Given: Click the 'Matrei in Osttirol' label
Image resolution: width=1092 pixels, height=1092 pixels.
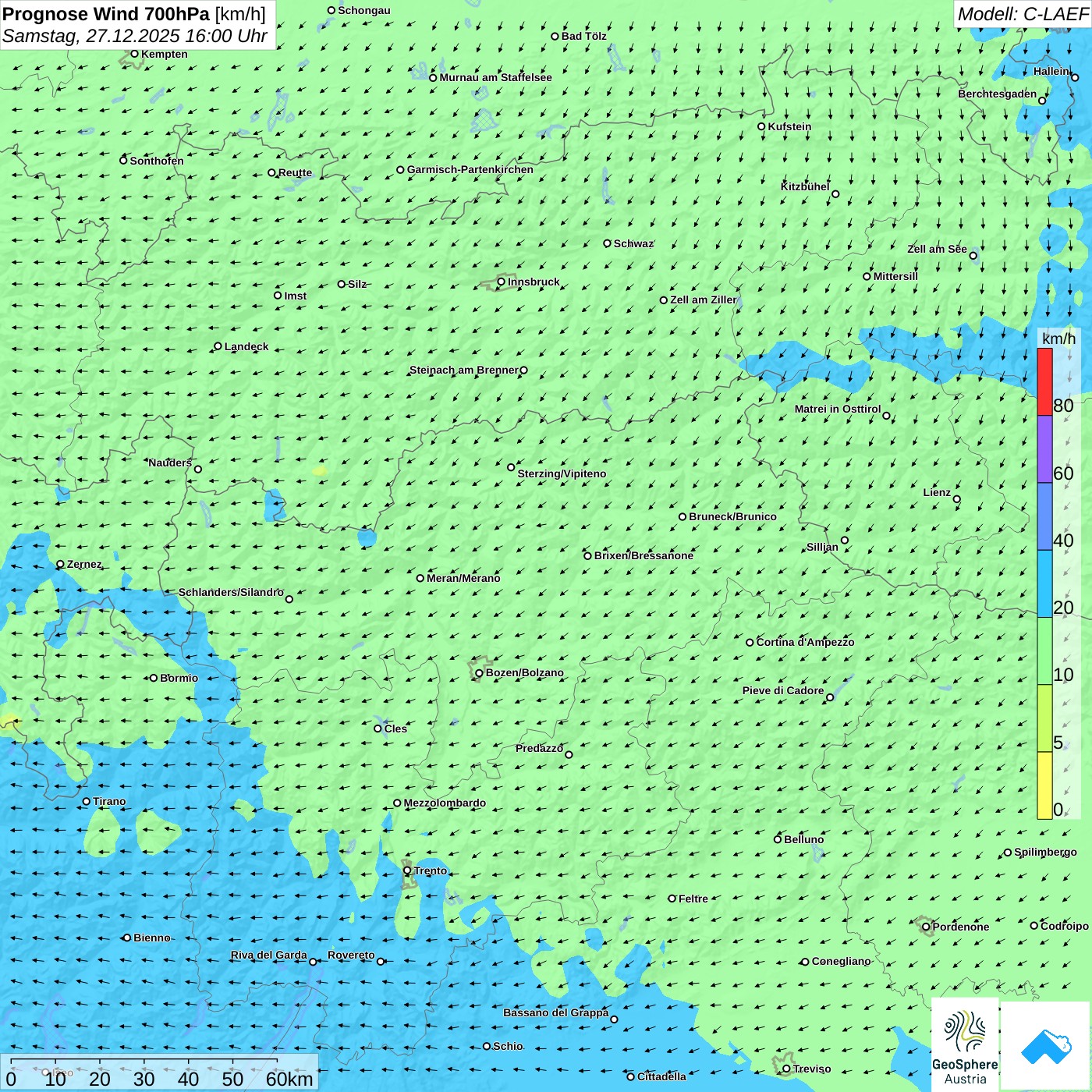Looking at the screenshot, I should pos(838,409).
